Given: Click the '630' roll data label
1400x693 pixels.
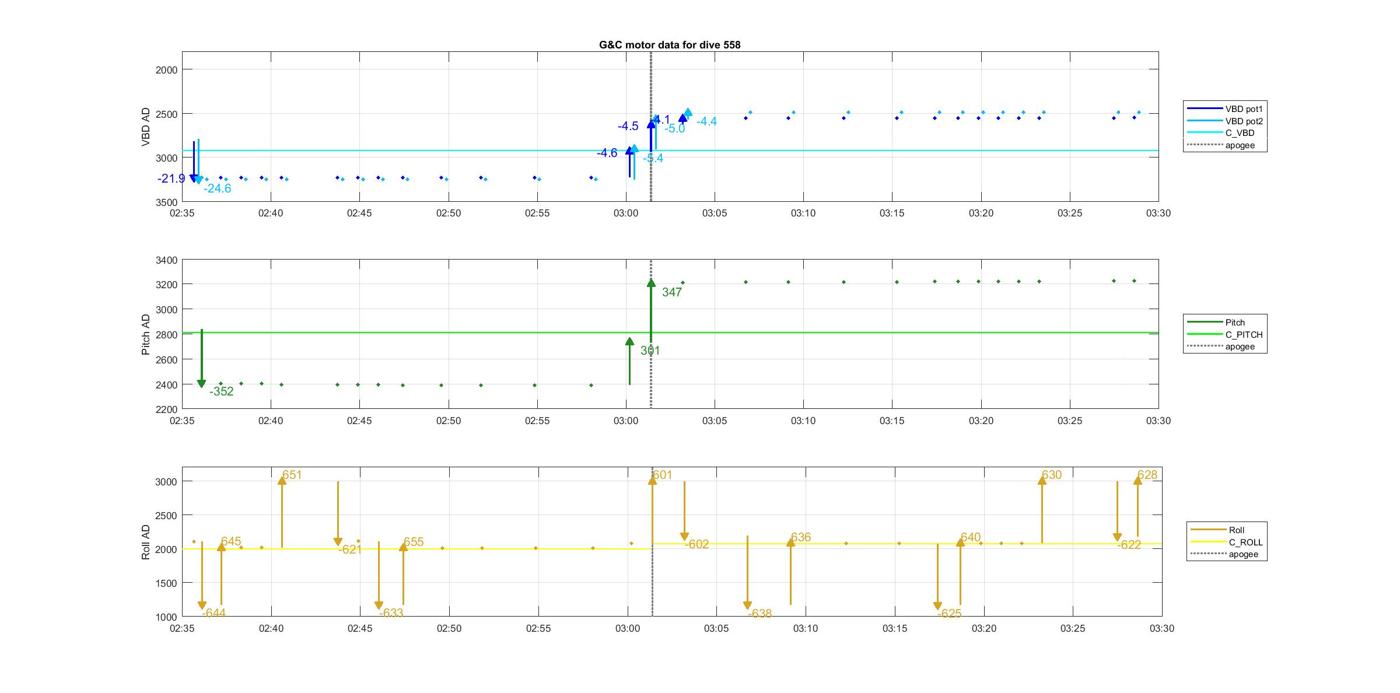Looking at the screenshot, I should 1052,475.
